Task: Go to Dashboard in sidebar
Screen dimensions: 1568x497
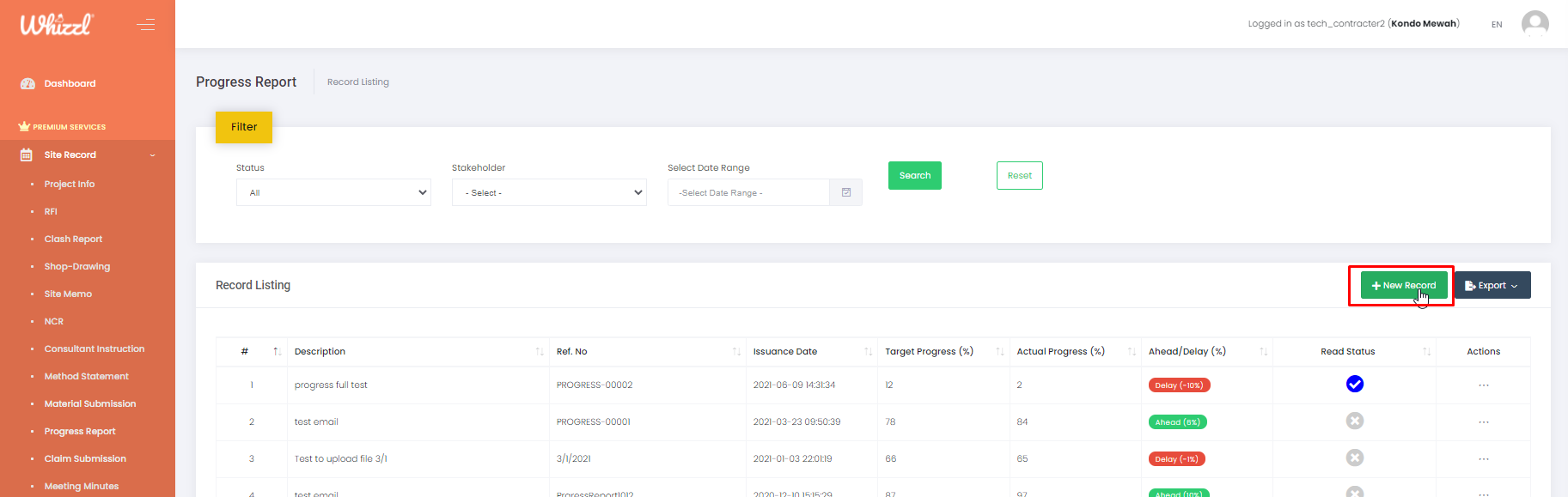Action: 70,83
